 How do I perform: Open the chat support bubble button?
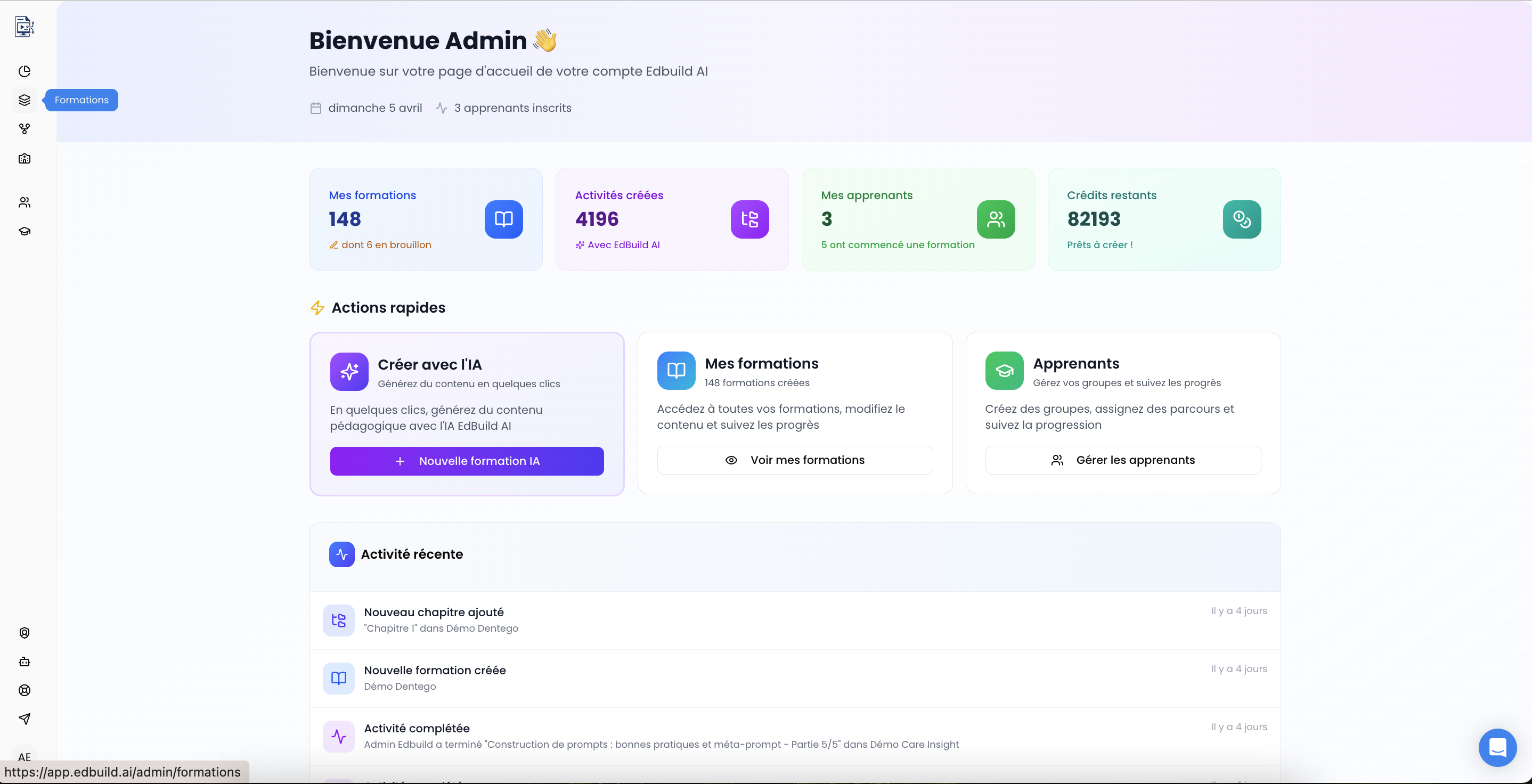click(1497, 747)
